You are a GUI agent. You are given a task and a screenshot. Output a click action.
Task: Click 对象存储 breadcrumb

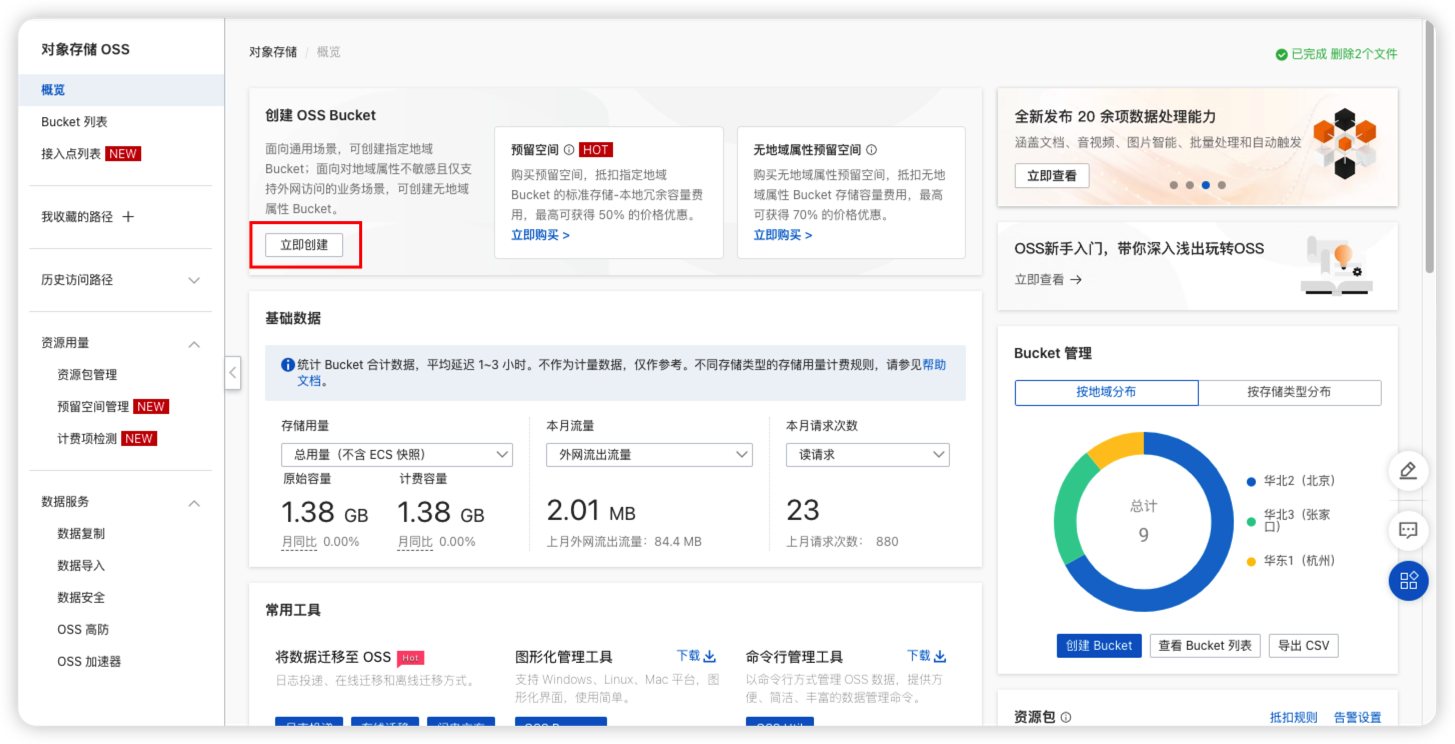(x=273, y=52)
